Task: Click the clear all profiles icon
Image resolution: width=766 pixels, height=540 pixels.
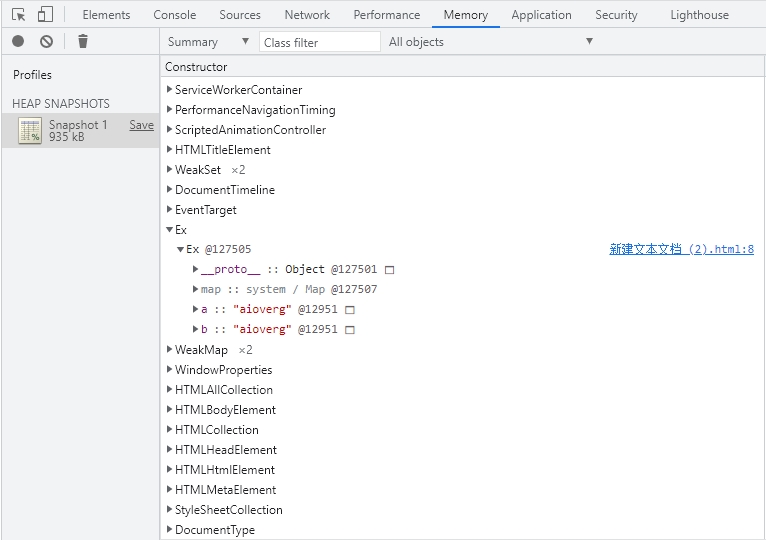Action: coord(46,41)
